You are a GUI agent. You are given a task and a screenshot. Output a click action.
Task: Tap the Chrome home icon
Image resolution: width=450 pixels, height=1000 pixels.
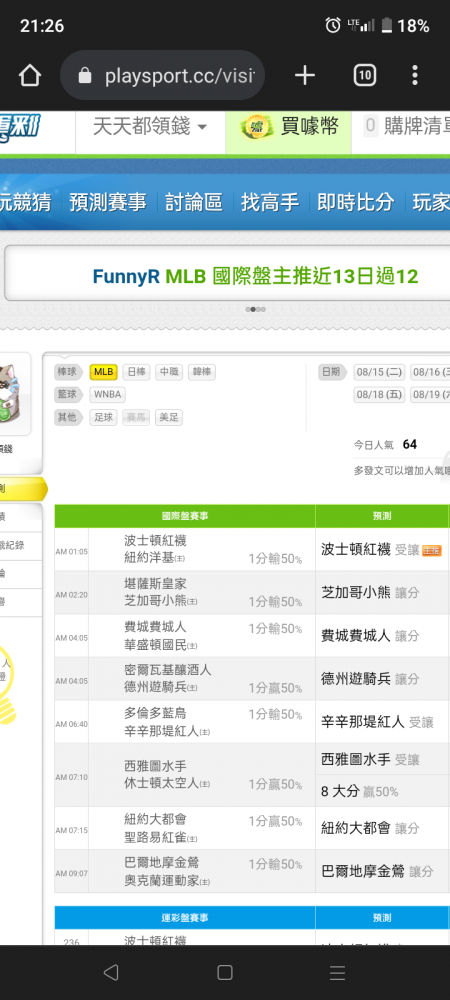tap(29, 77)
